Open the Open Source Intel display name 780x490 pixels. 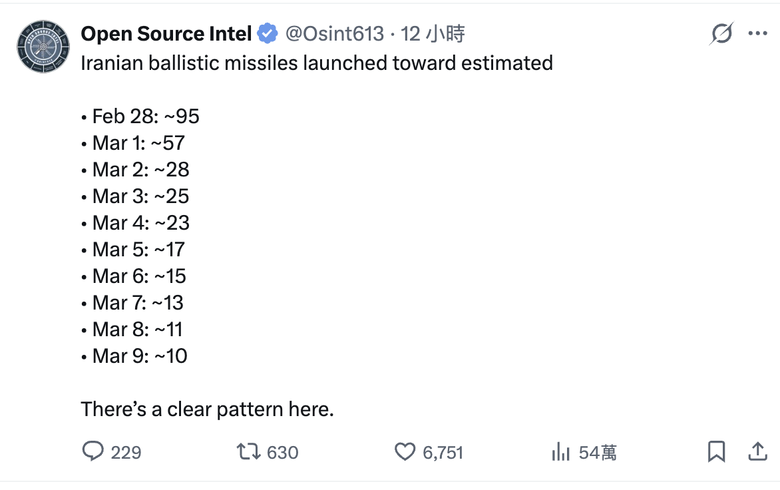coord(166,34)
